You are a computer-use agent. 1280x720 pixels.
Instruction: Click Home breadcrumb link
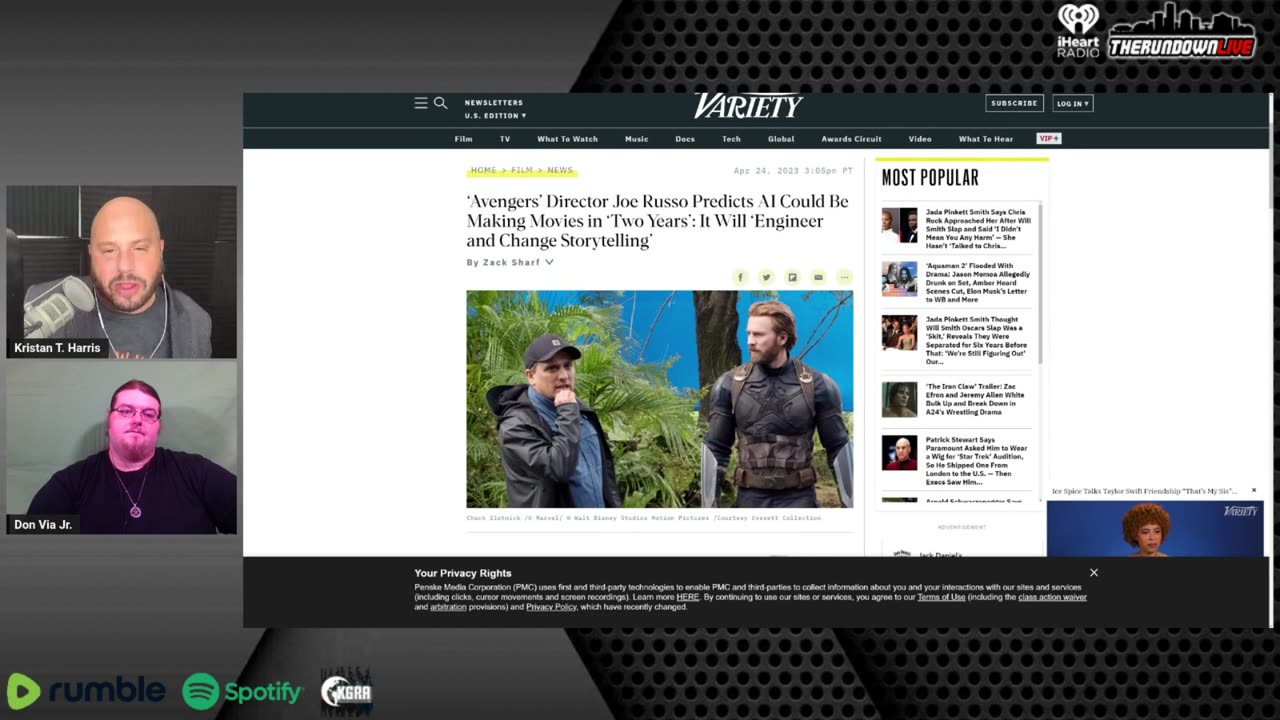pyautogui.click(x=483, y=170)
